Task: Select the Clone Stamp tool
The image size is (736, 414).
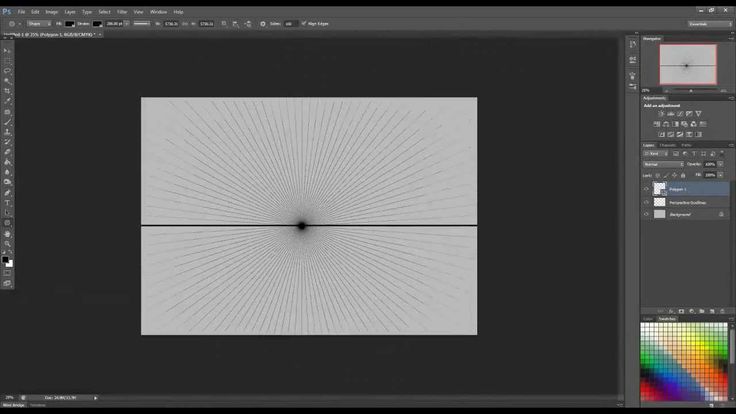Action: (x=7, y=132)
